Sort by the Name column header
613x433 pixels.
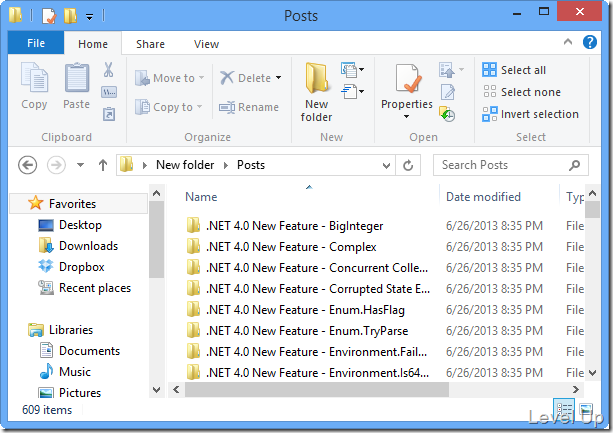[x=201, y=197]
